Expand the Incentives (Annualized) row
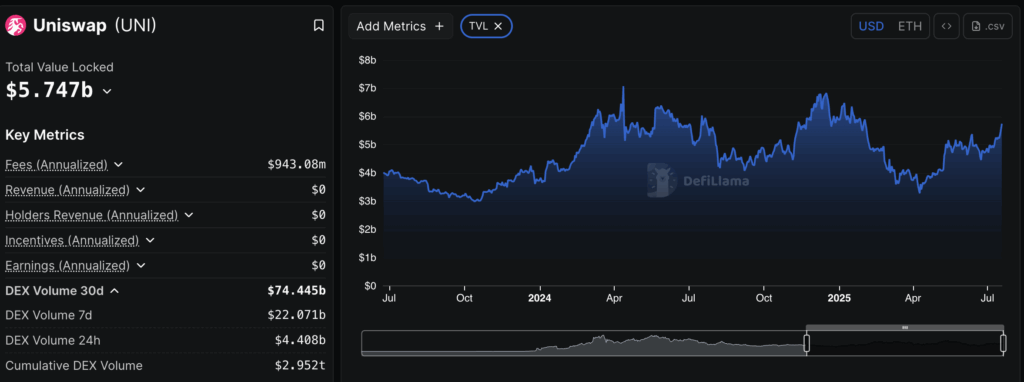1024x382 pixels. (150, 240)
